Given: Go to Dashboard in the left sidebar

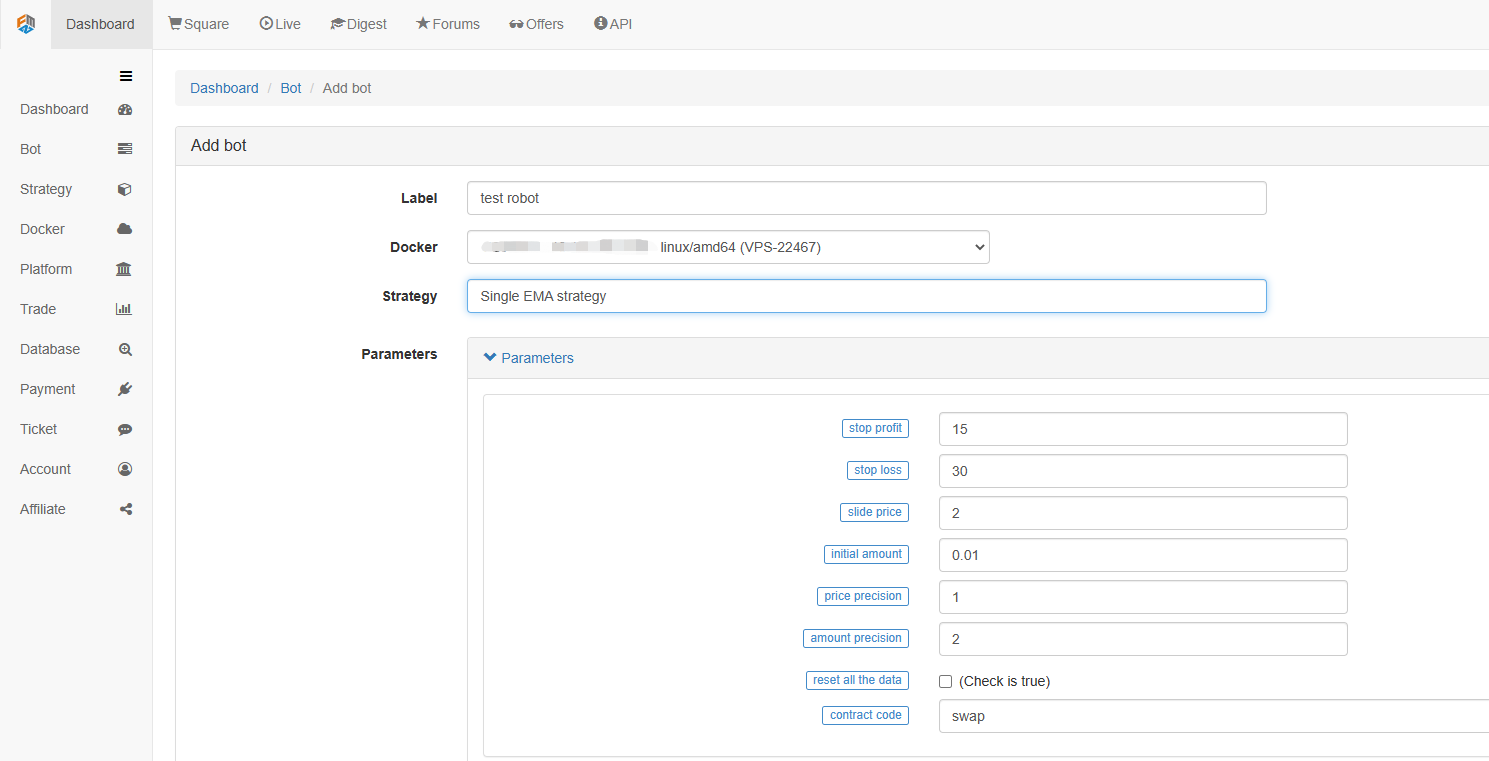Looking at the screenshot, I should 54,109.
